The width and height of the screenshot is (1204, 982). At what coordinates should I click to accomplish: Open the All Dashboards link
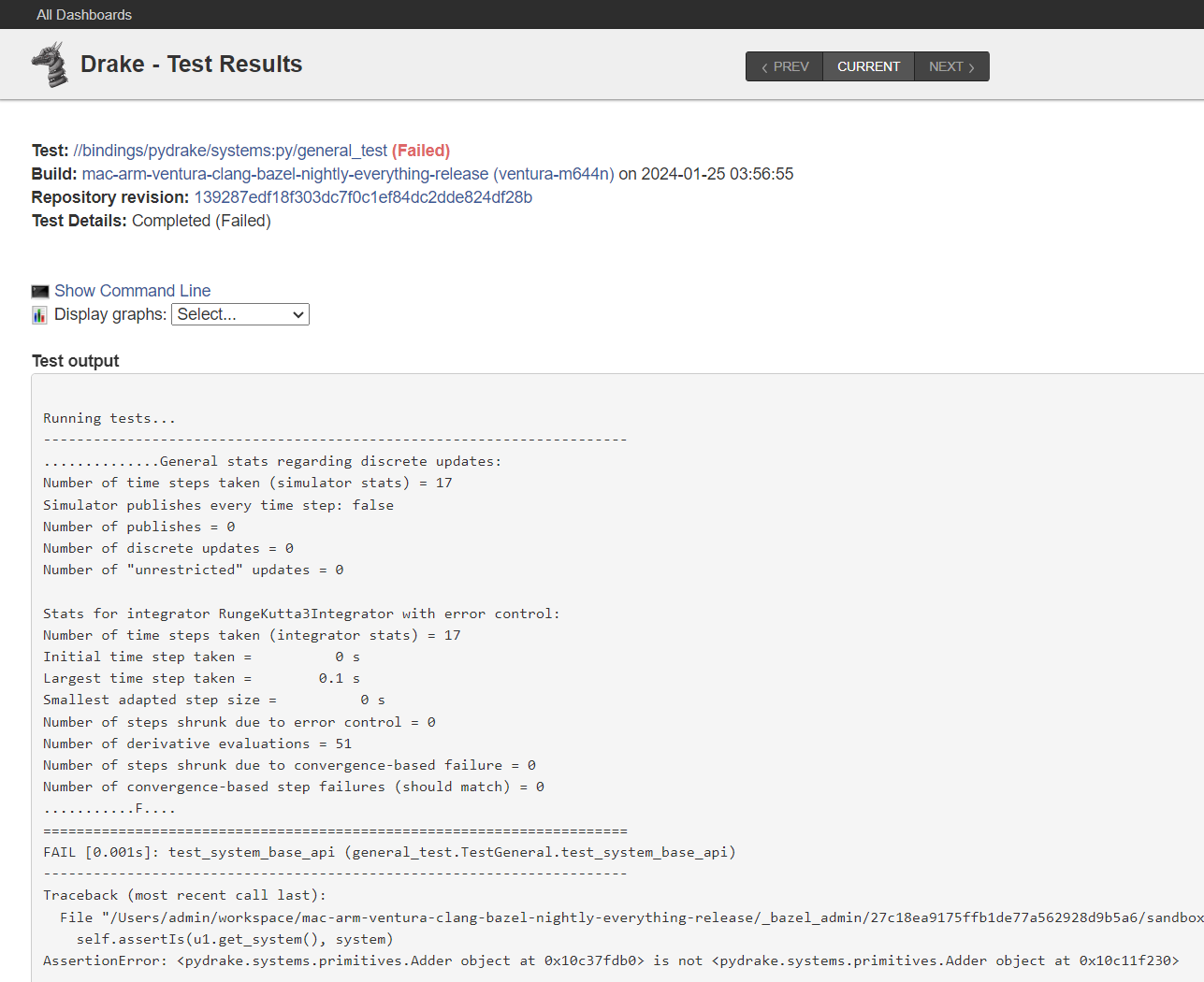(x=84, y=15)
